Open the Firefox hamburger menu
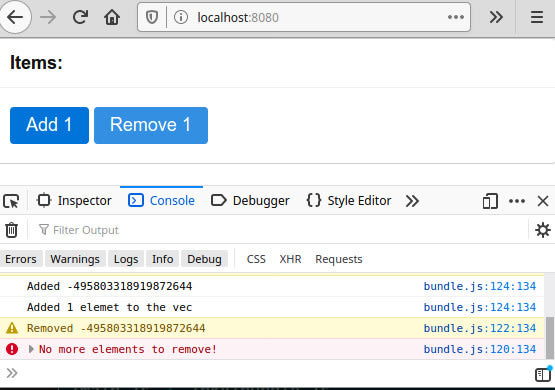This screenshot has width=555, height=390. click(537, 17)
